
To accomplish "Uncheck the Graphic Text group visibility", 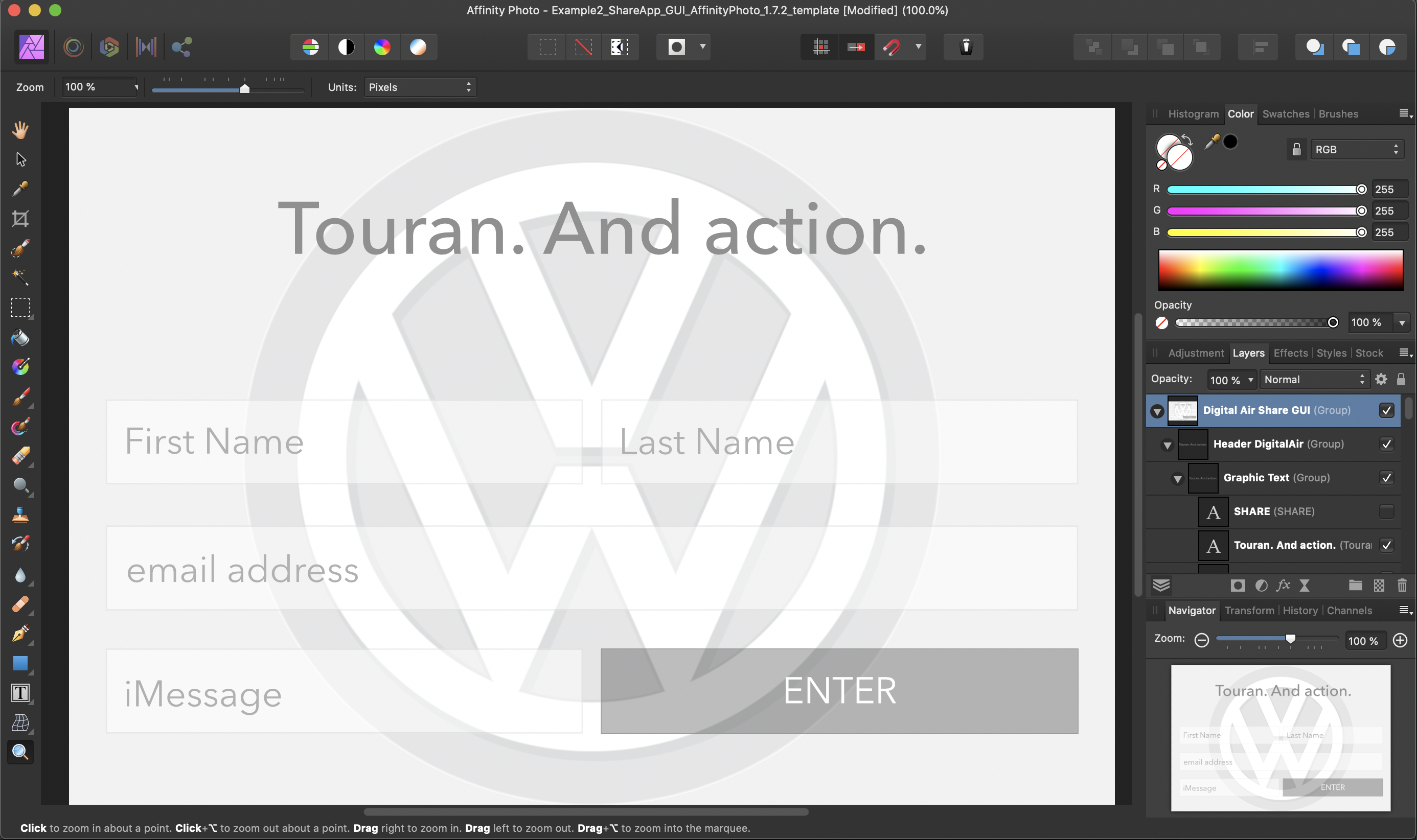I will point(1386,478).
